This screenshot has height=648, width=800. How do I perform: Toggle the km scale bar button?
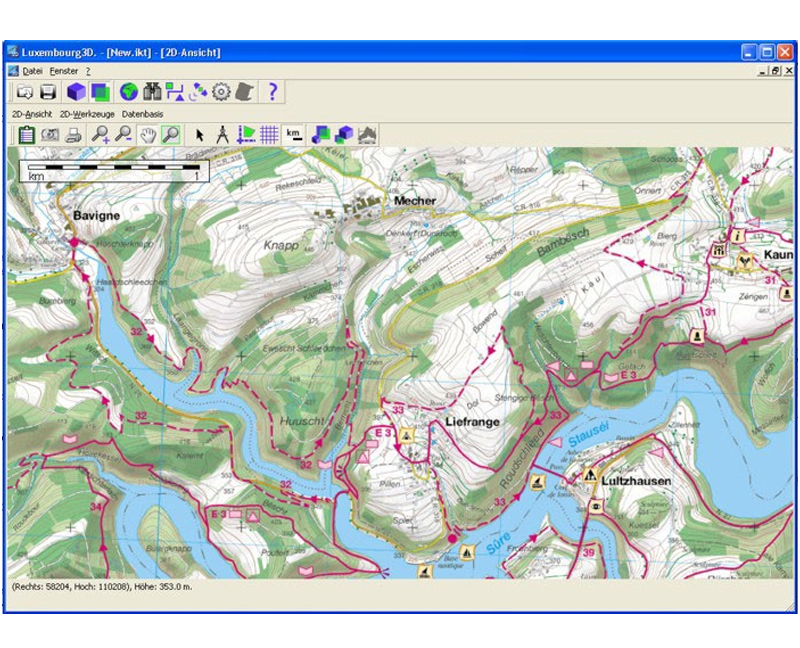point(294,134)
